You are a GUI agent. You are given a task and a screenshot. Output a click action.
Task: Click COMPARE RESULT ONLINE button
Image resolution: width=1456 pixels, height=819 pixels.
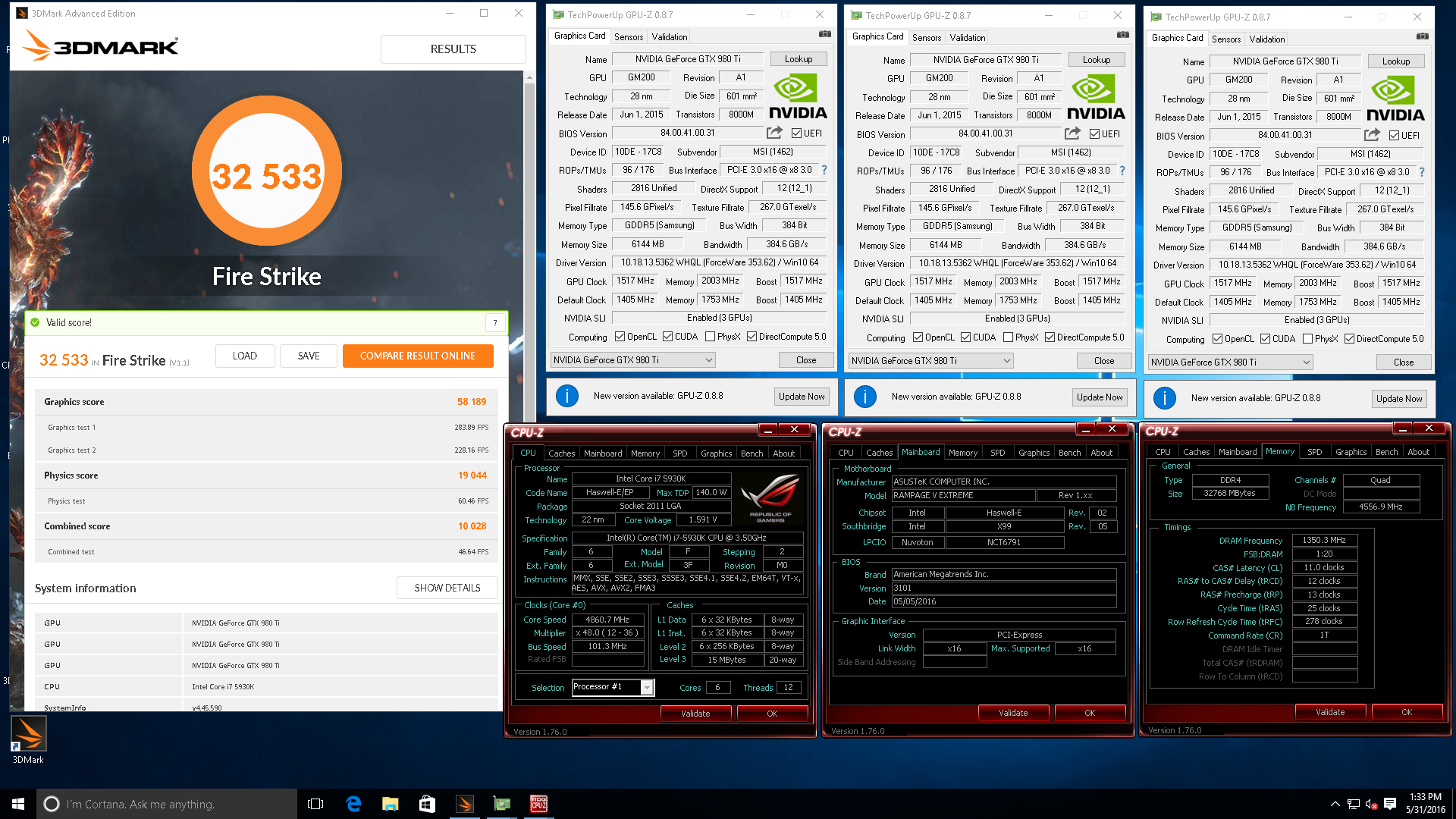point(418,356)
